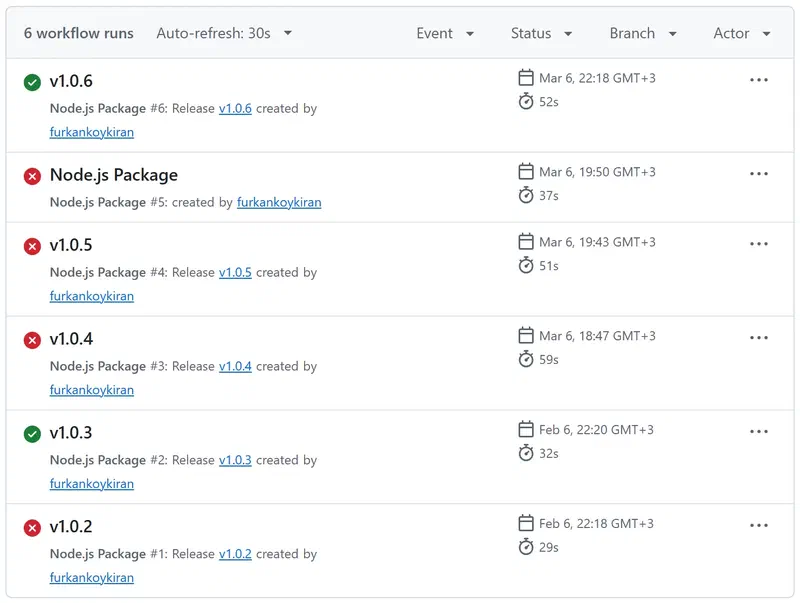Click the '6 workflow runs' heading text

point(79,33)
